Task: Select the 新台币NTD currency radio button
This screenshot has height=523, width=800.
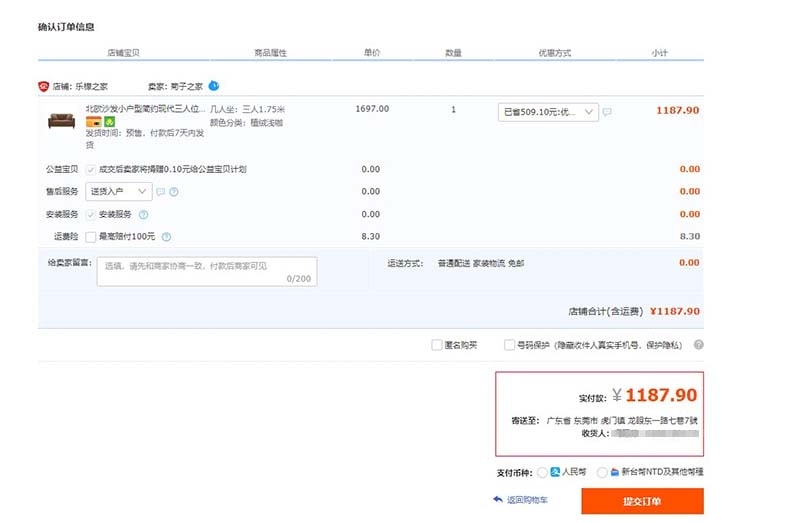Action: (x=602, y=472)
